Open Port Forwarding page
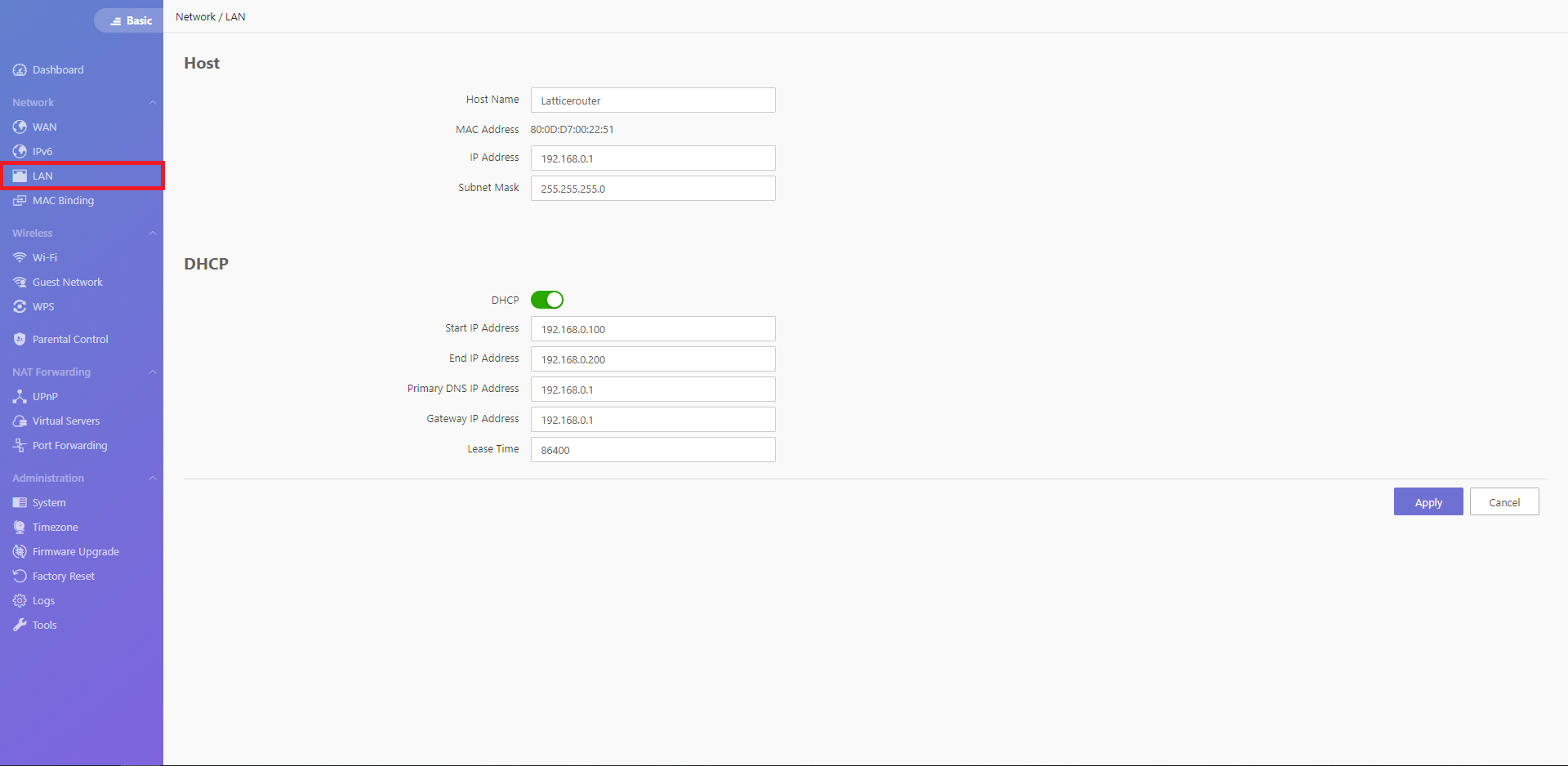Viewport: 1568px width, 766px height. point(82,446)
